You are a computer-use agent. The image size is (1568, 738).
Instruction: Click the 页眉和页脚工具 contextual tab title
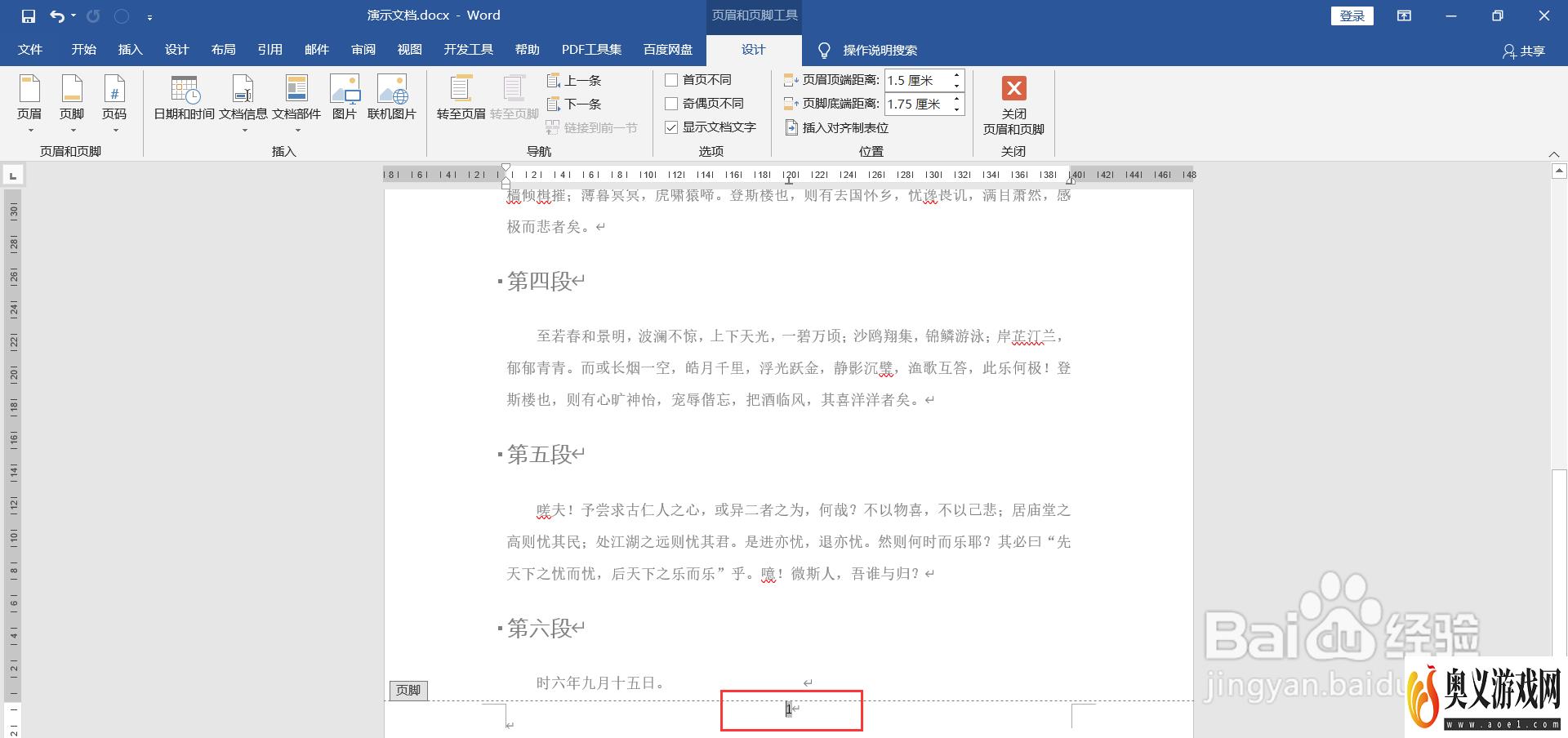755,16
